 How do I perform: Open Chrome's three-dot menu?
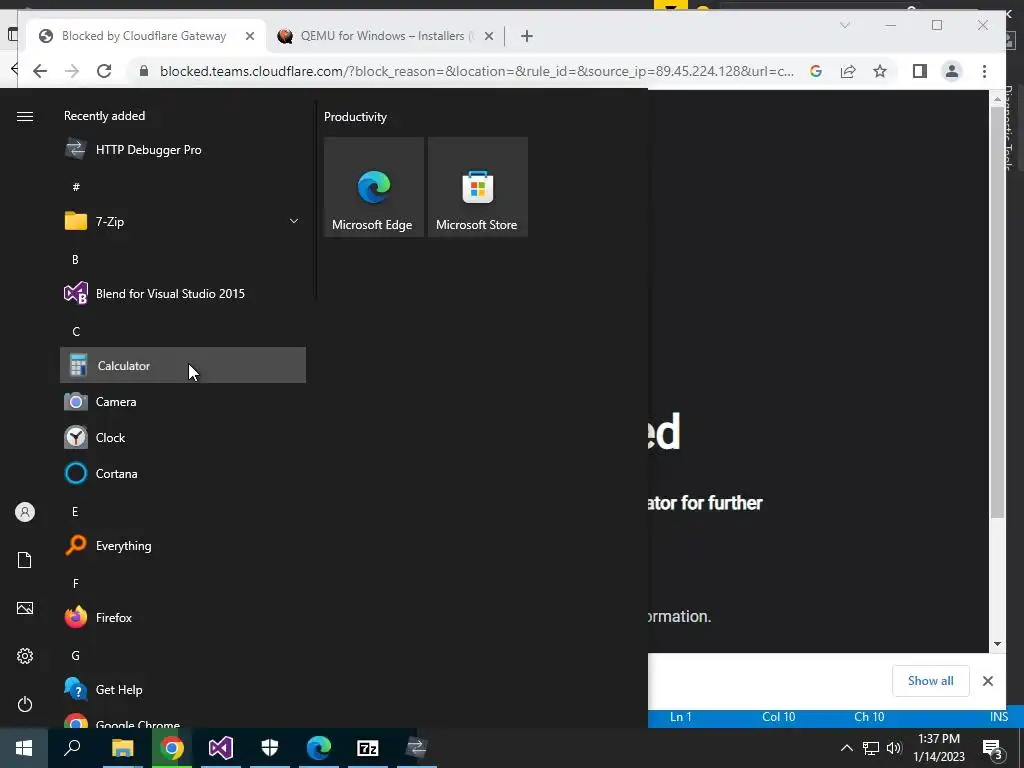pos(984,71)
